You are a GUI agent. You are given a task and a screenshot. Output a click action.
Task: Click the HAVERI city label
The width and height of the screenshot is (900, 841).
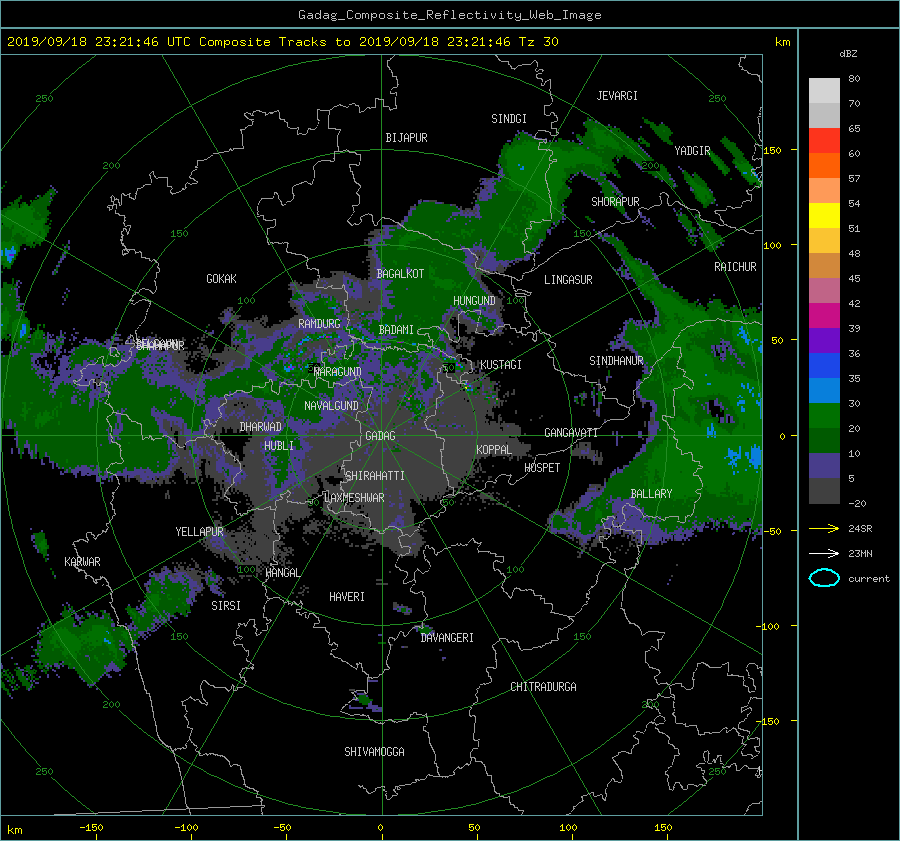tap(347, 597)
